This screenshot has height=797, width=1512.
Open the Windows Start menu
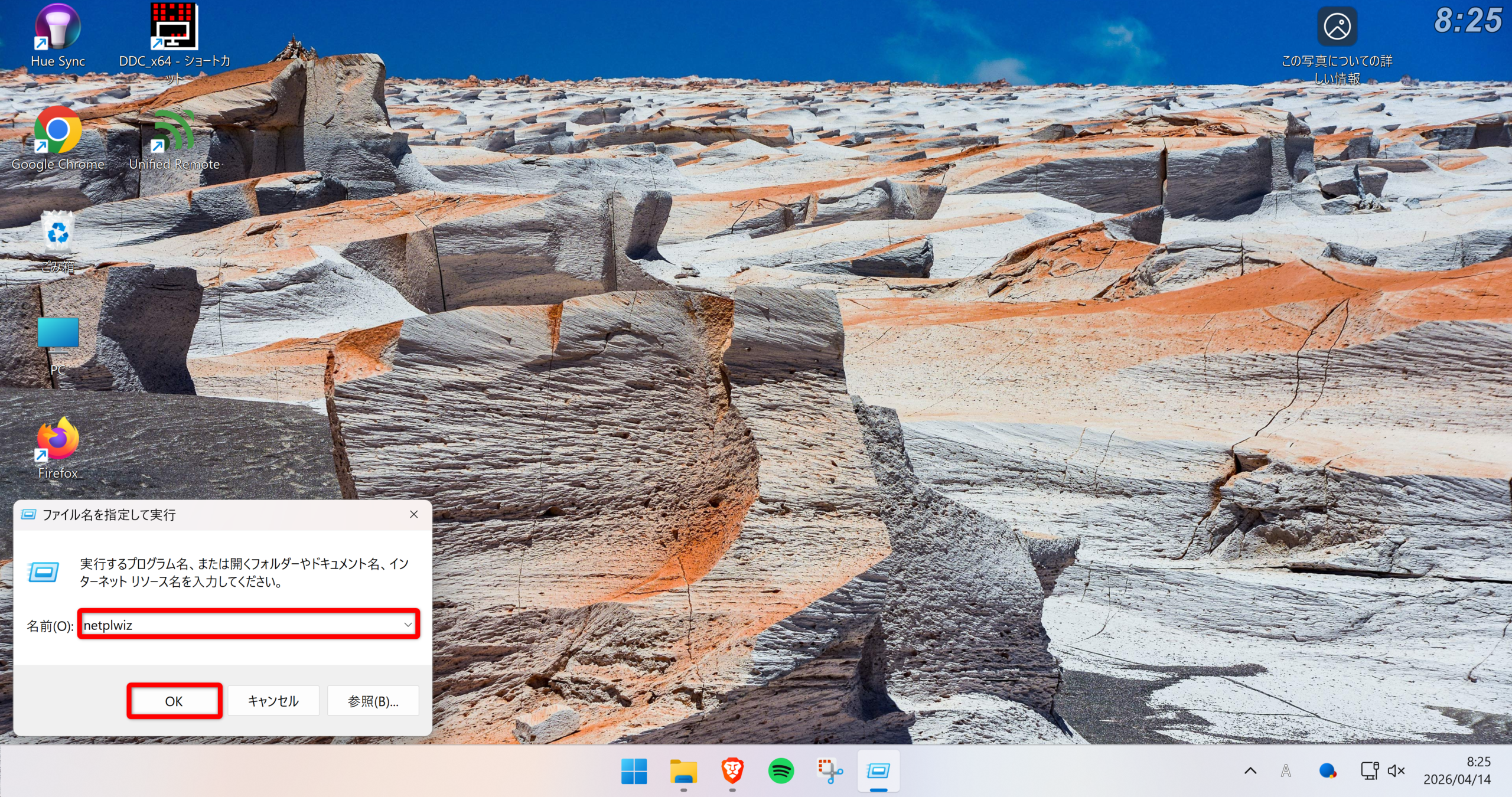634,771
